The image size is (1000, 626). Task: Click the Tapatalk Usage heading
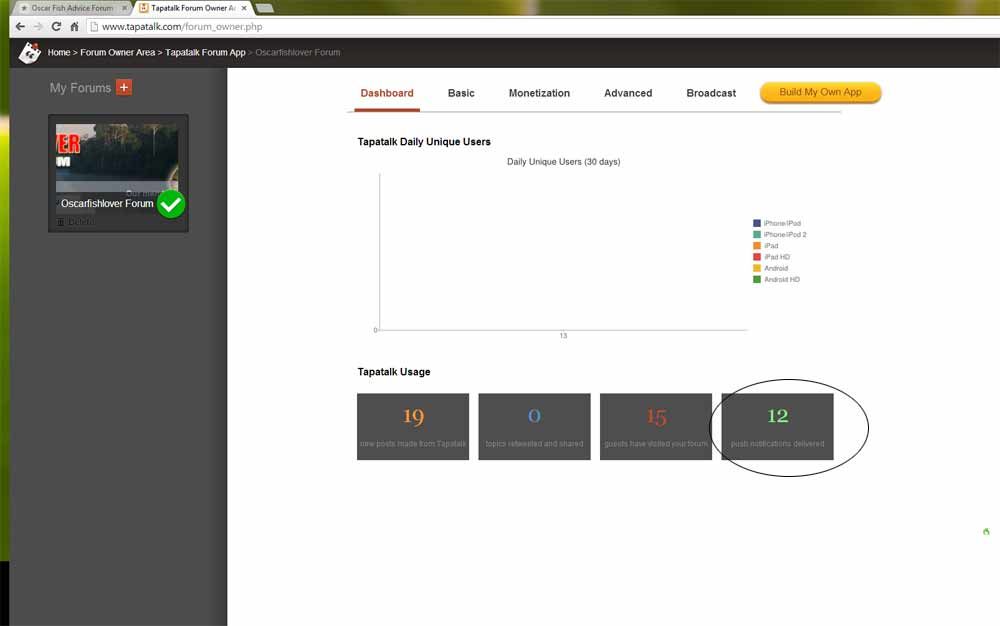[x=394, y=372]
